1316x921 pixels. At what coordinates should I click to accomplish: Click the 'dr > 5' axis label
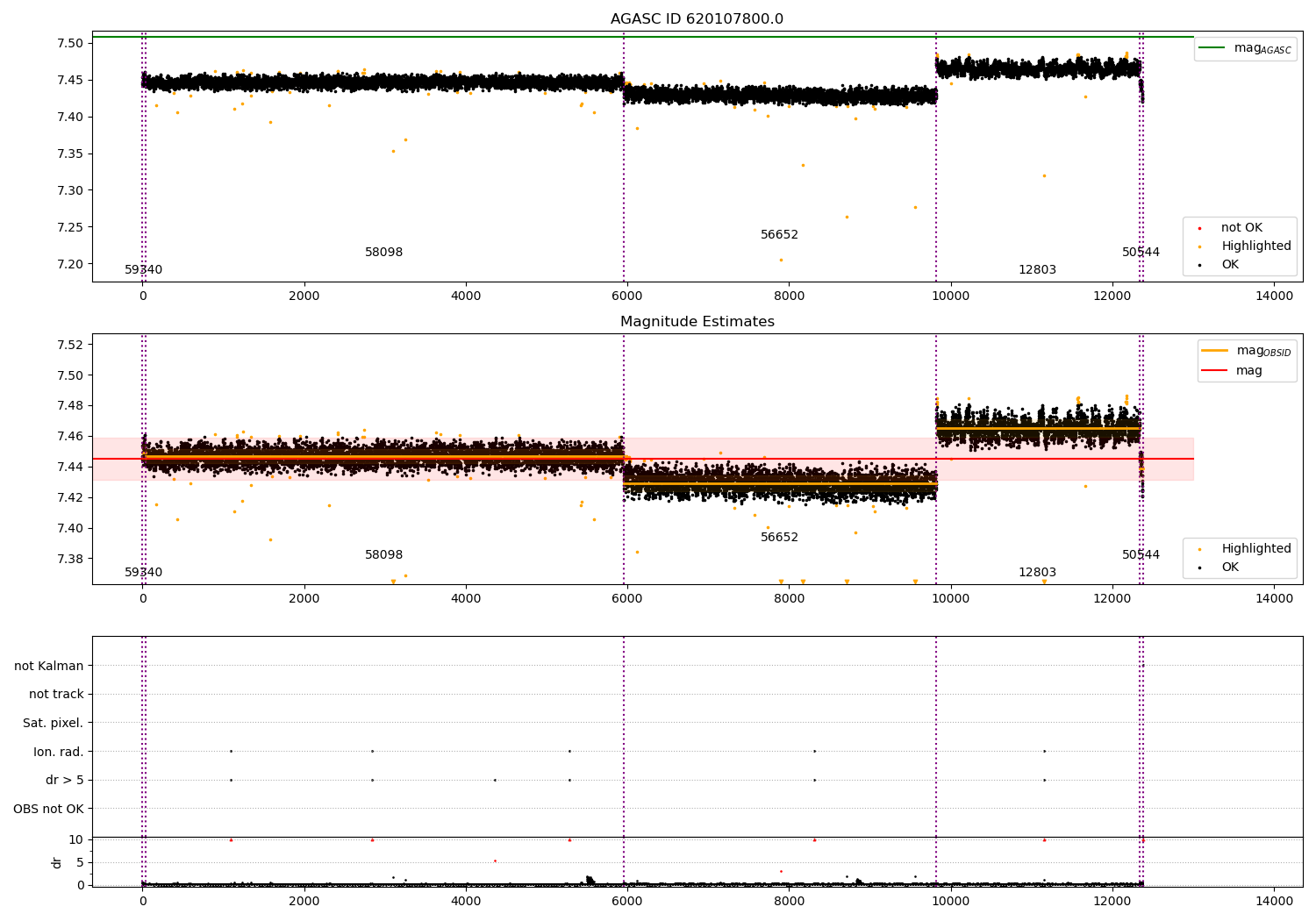point(65,781)
